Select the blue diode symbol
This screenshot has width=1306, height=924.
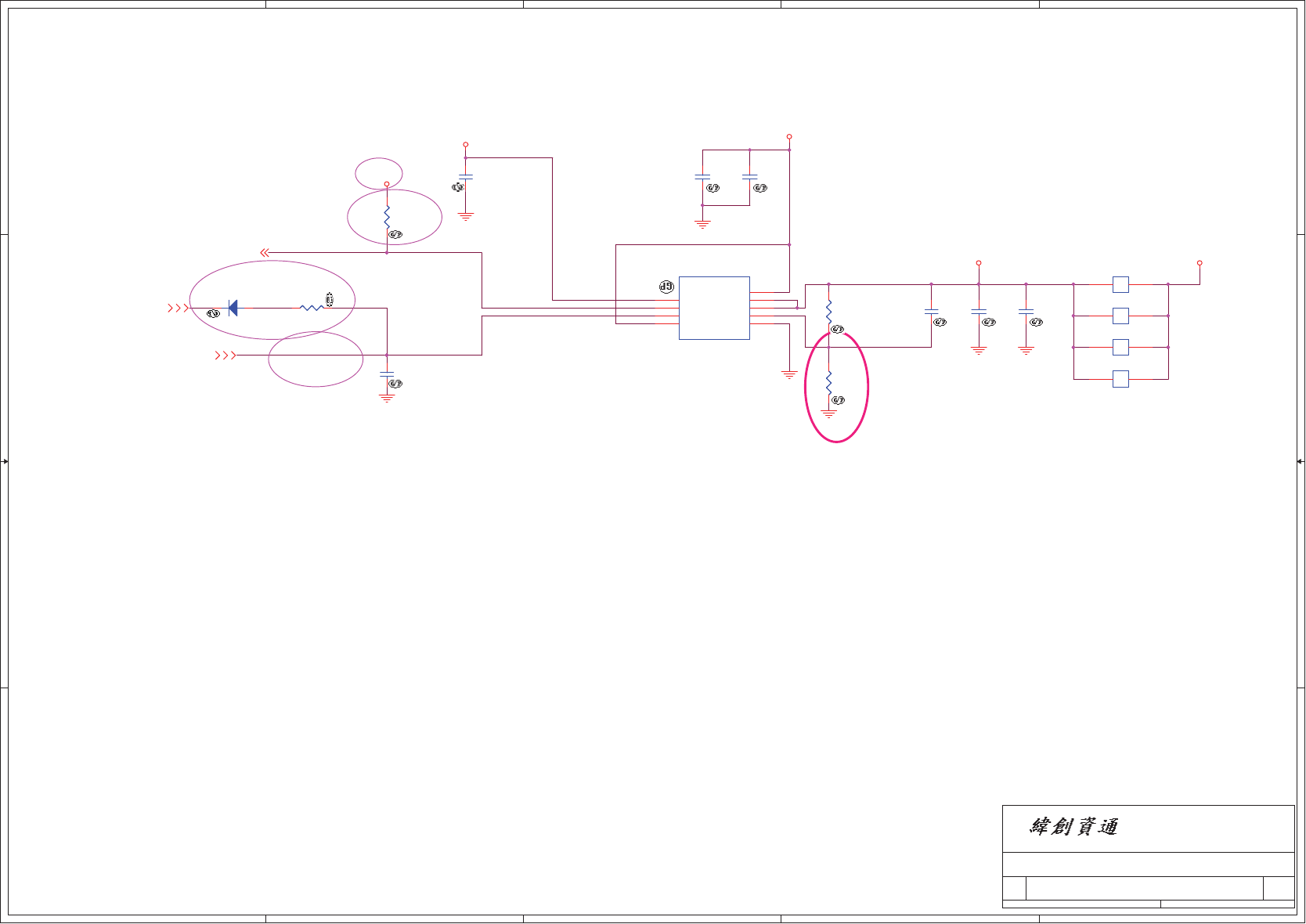[x=233, y=309]
